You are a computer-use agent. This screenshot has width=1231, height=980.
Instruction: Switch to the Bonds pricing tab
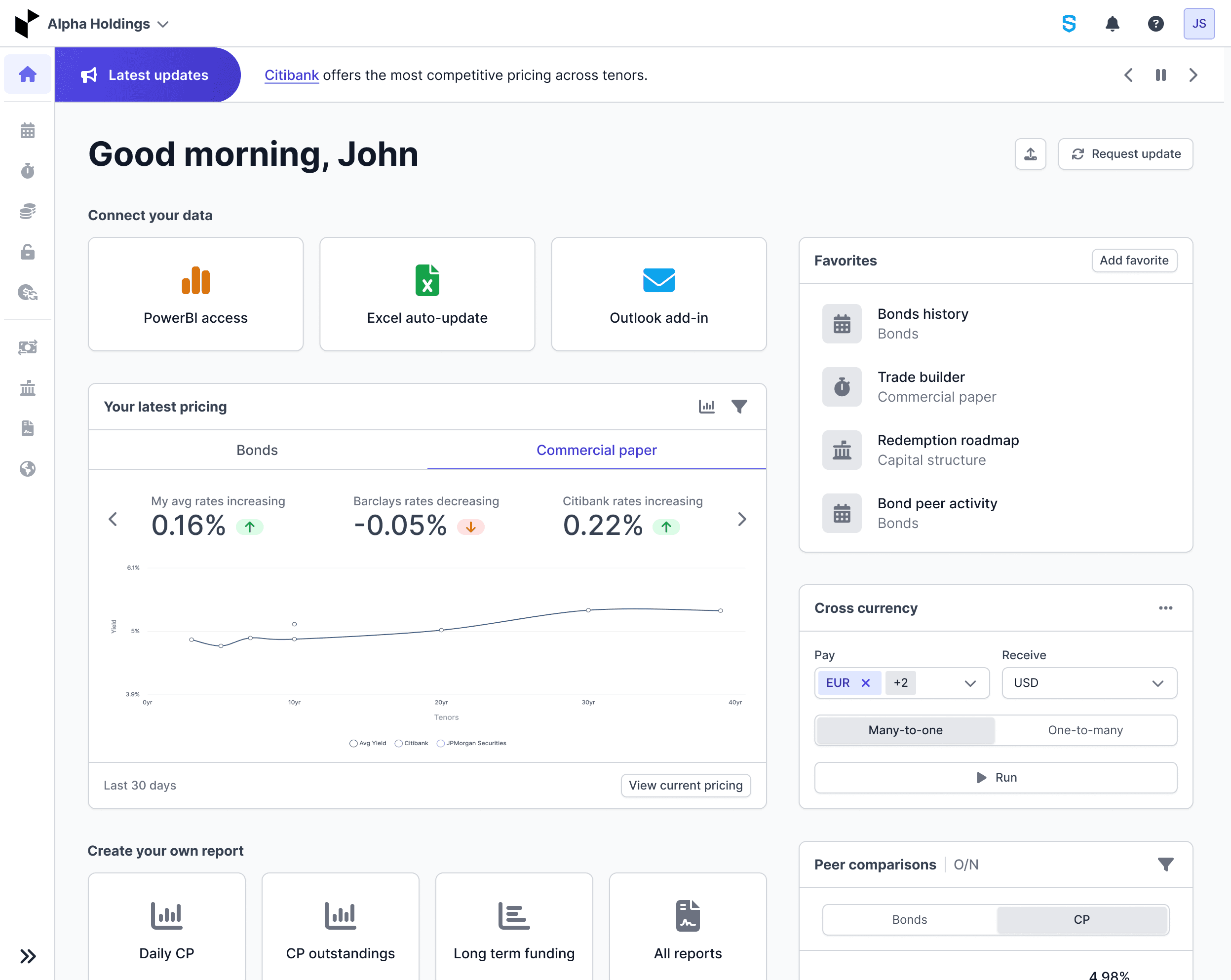257,450
